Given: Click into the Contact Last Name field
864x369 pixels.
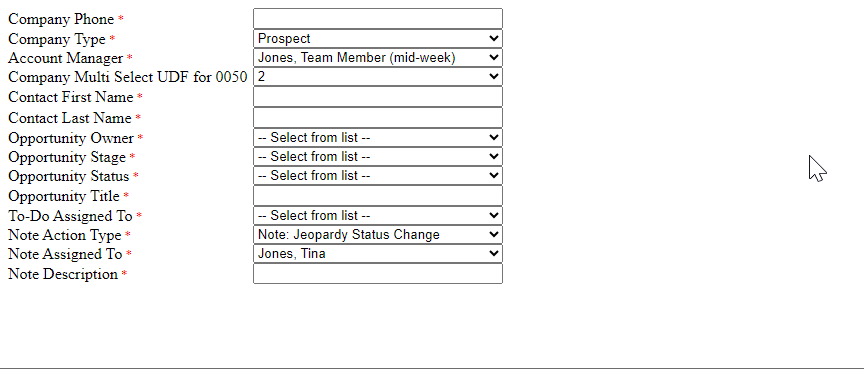Looking at the screenshot, I should pyautogui.click(x=378, y=118).
